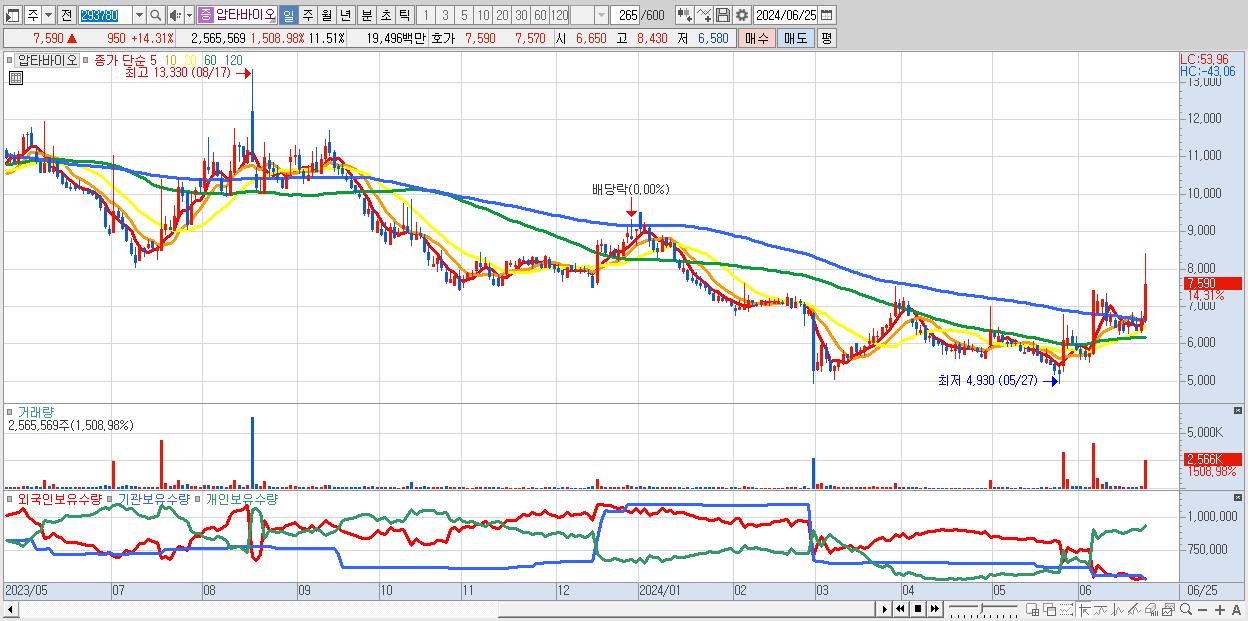
Task: Open the search magnifier next to stock code
Action: (156, 15)
